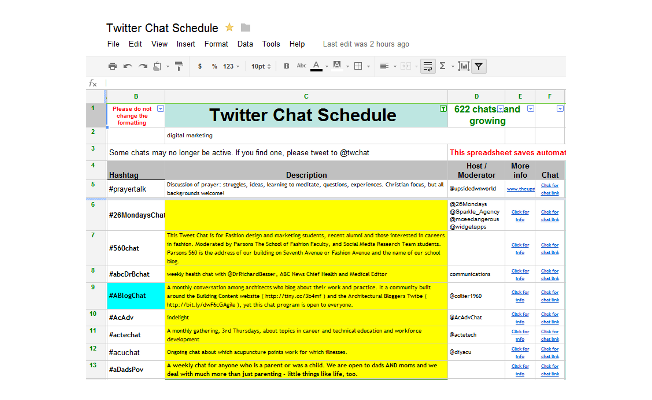Click 'Last edit was 2 hours ago'
Viewport: 652px width, 400px height.
coord(365,44)
